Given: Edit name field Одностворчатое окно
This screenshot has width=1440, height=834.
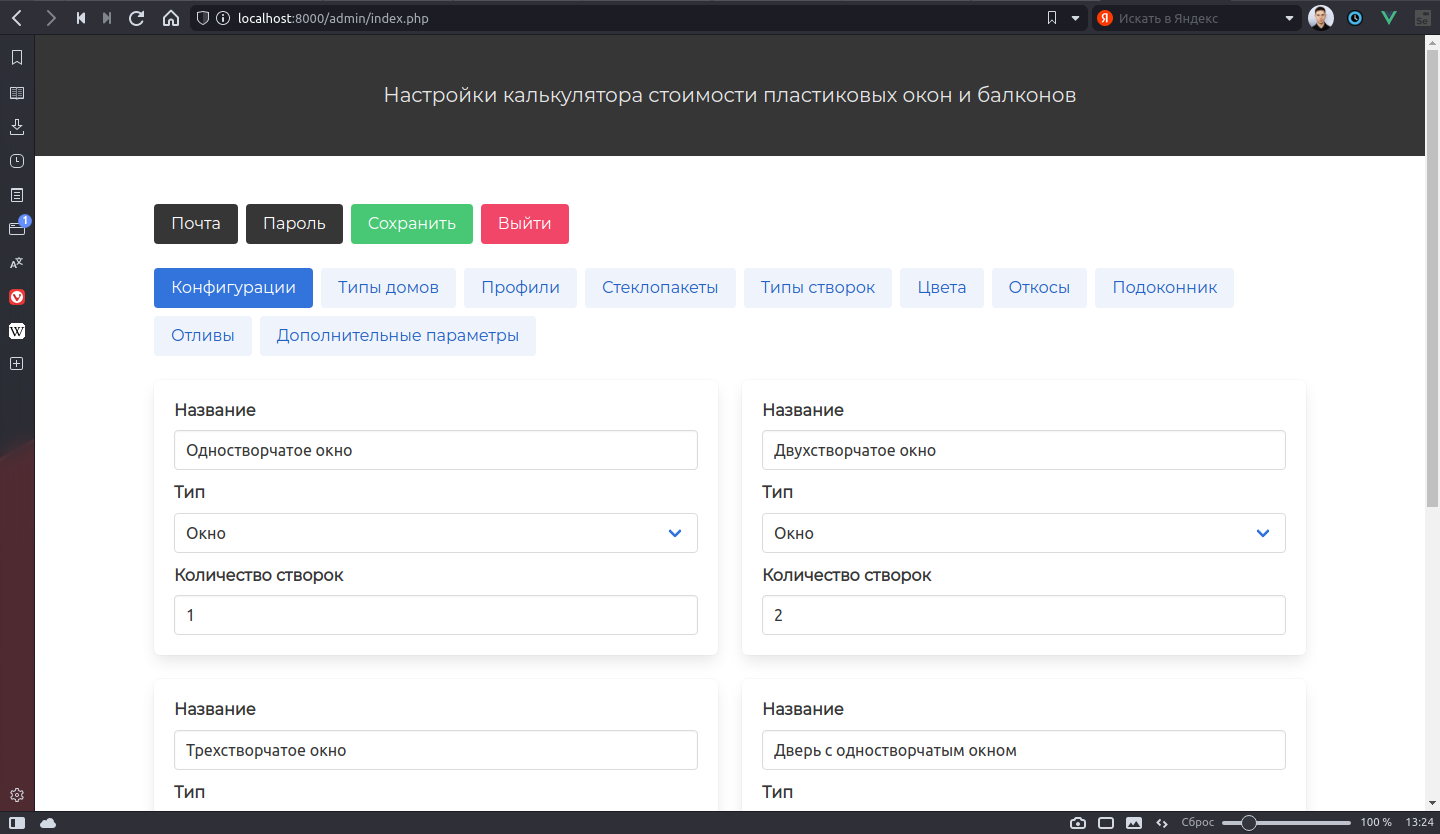Looking at the screenshot, I should click(436, 450).
